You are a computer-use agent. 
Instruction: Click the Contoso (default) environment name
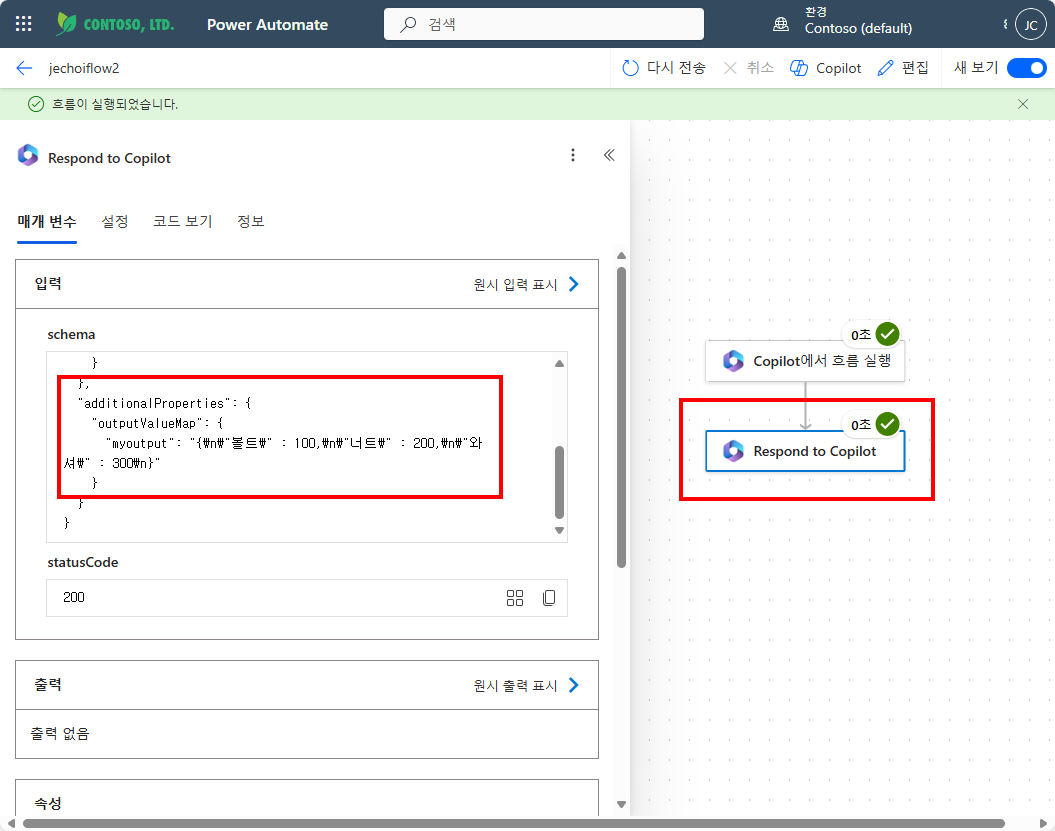pos(859,29)
